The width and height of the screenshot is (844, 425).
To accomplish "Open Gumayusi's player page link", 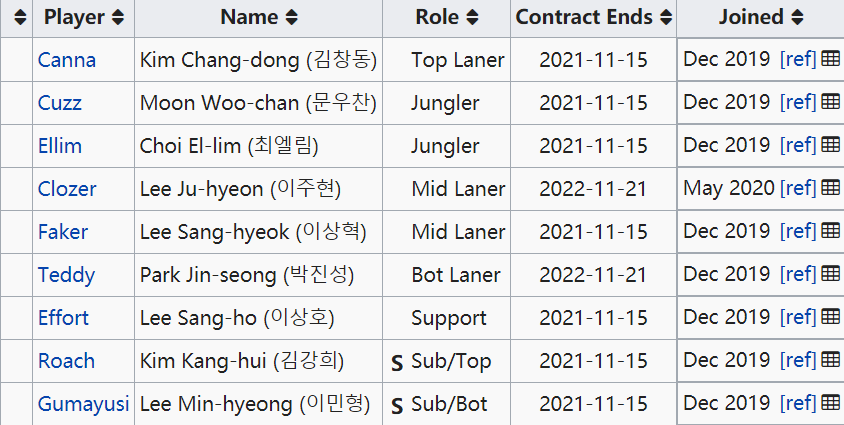I will pos(83,404).
